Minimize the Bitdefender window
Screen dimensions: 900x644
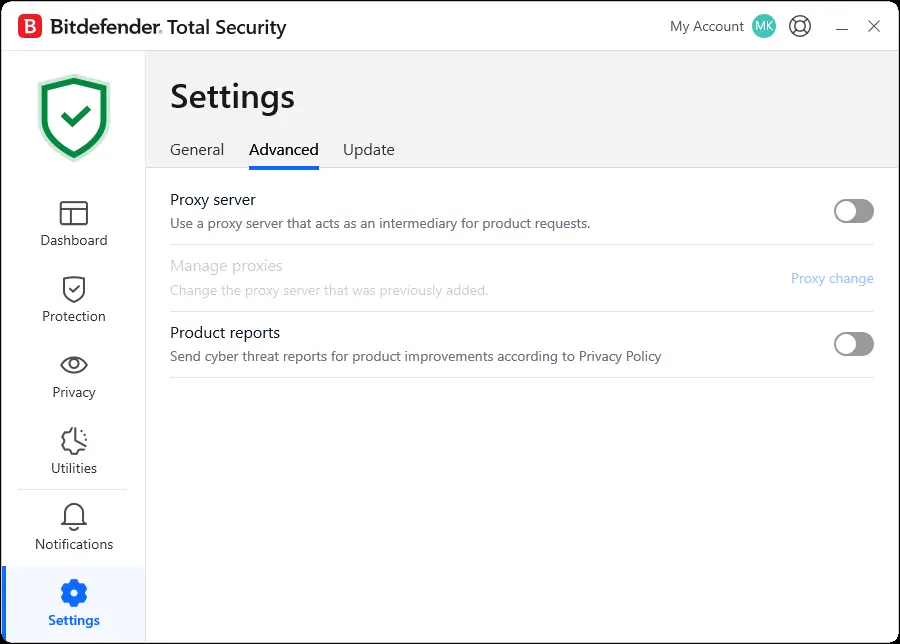841,27
